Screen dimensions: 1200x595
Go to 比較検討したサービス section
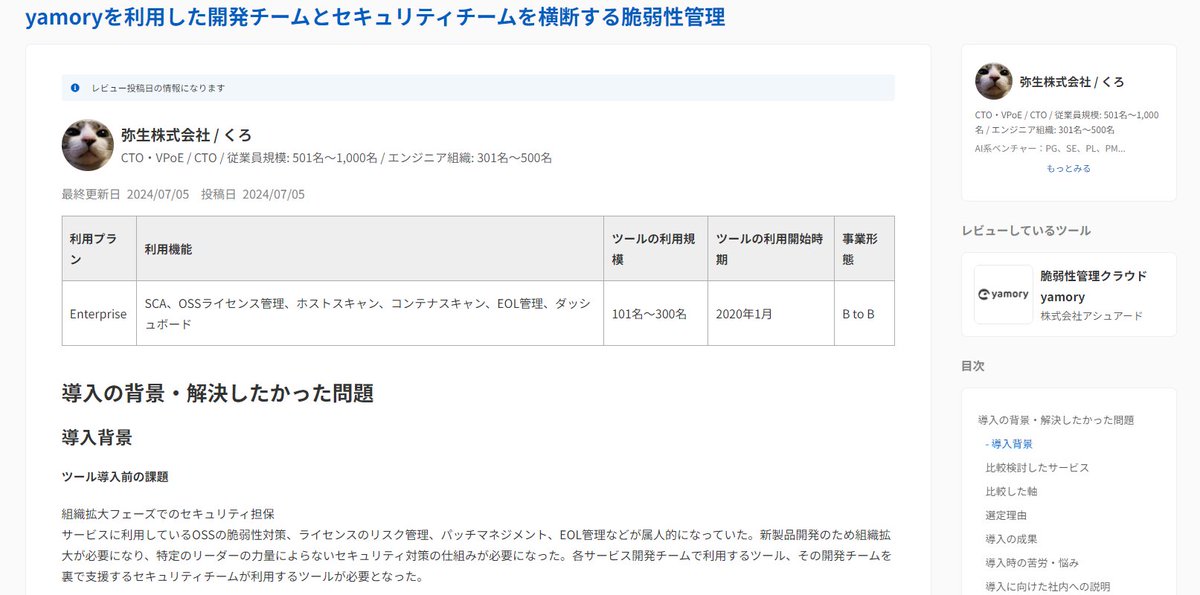pos(1037,468)
